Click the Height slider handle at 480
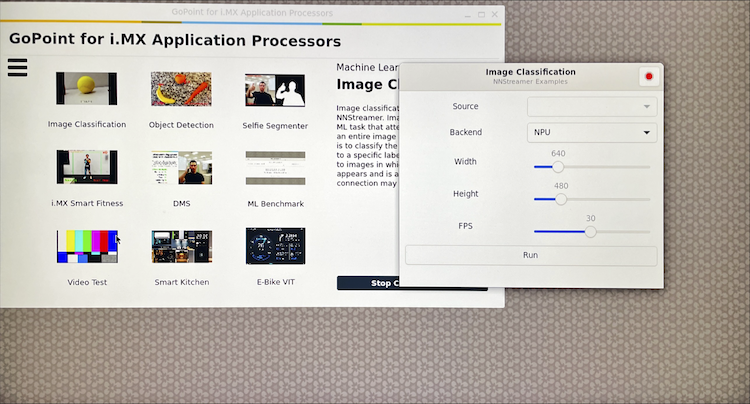 click(561, 199)
